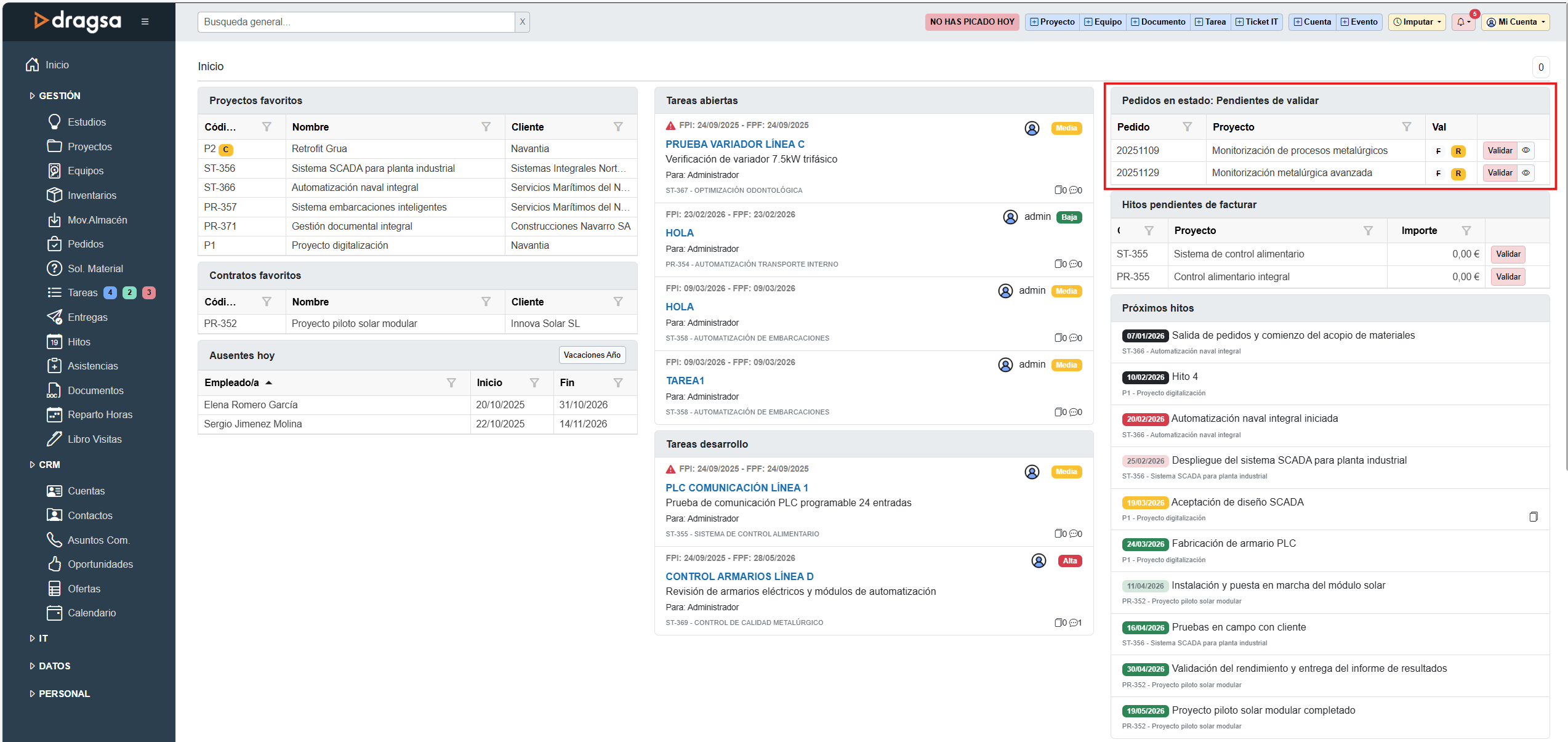Open the Imputar dropdown

point(1417,22)
